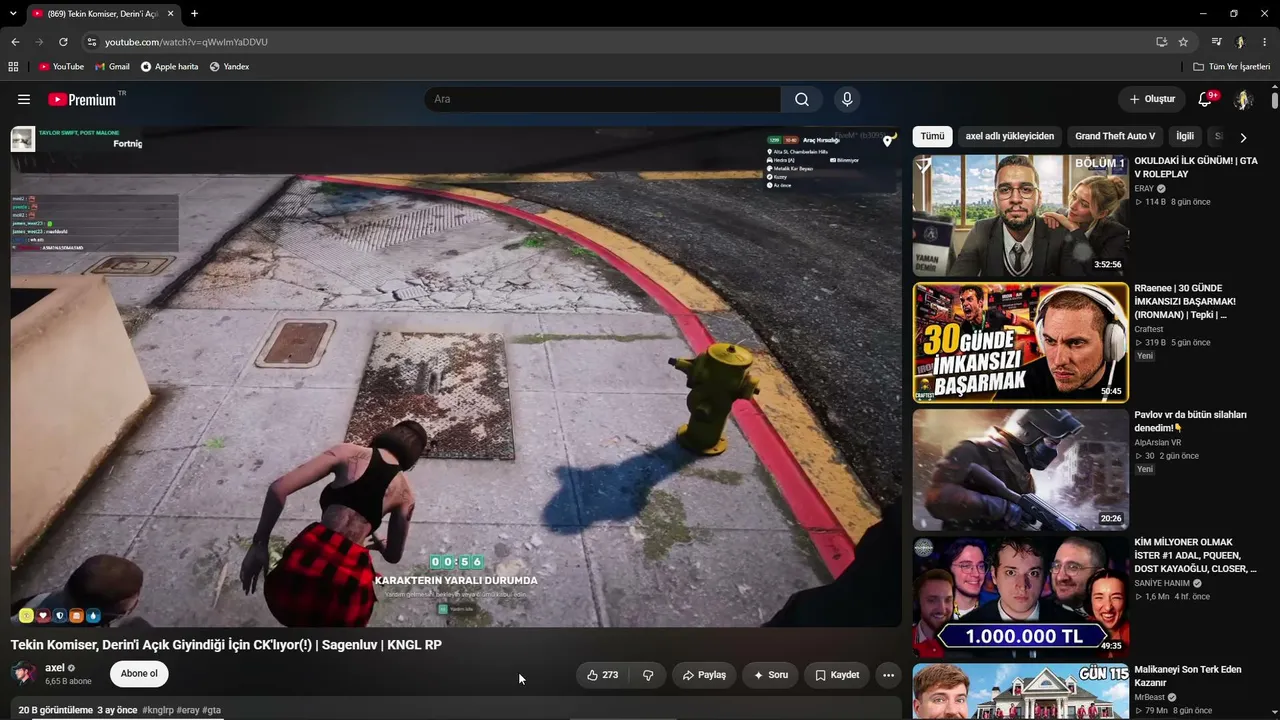Click the #gta hashtag
Screen dimensions: 1280x720
pos(212,710)
